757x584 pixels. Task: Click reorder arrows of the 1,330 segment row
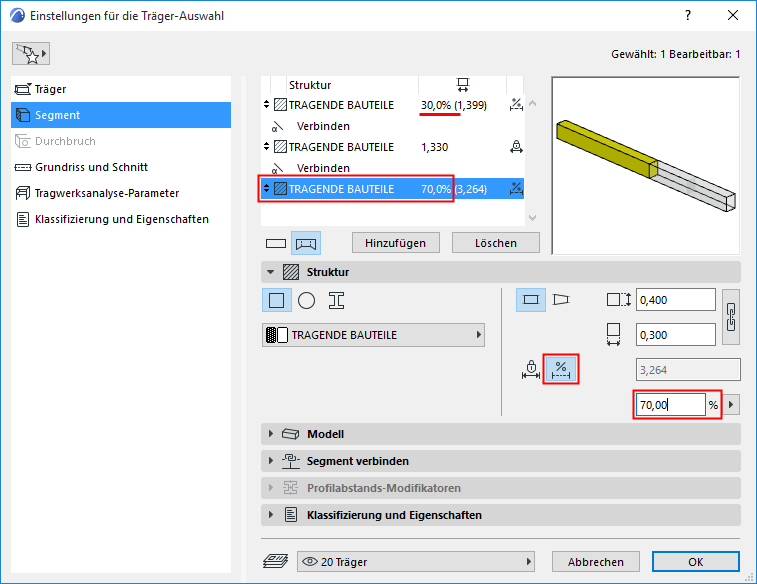[266, 146]
